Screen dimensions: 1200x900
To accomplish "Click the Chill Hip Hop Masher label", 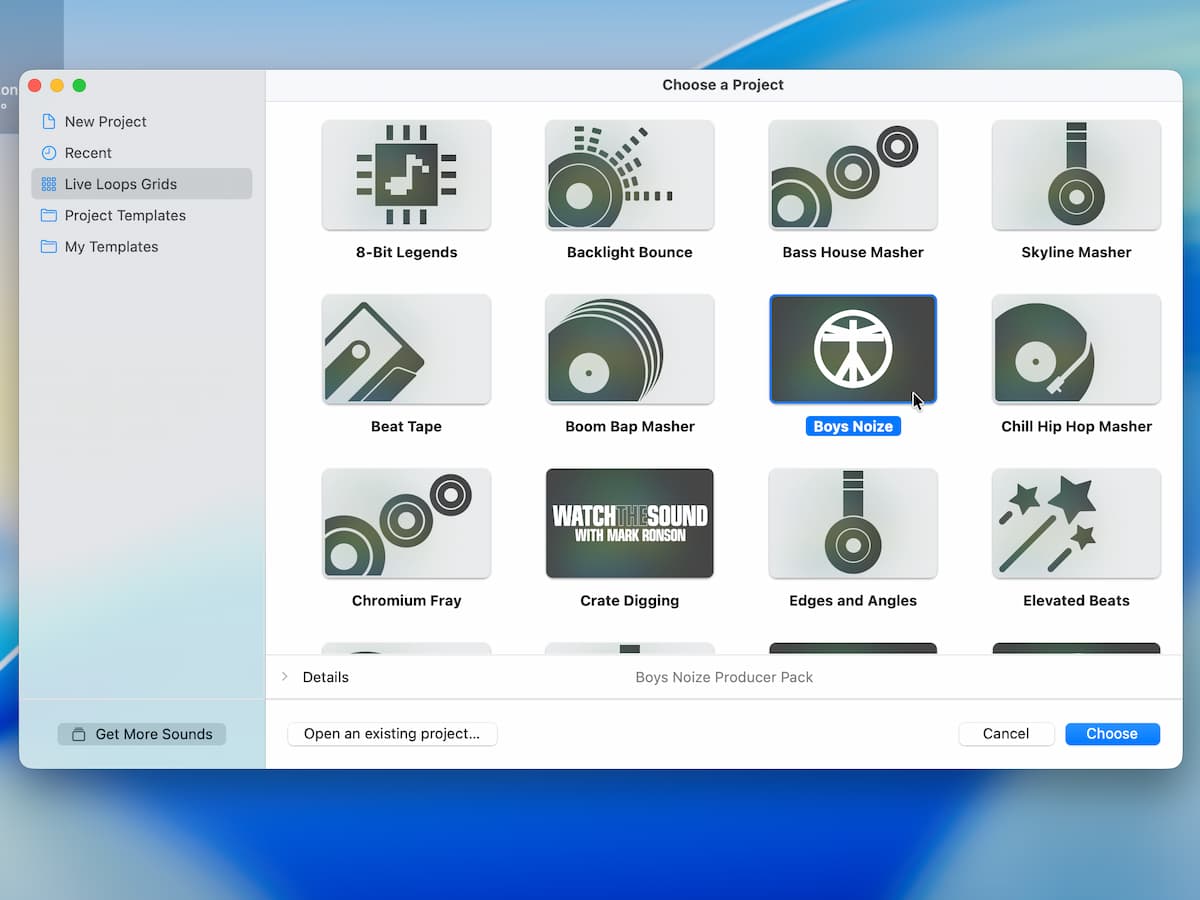I will pyautogui.click(x=1076, y=426).
